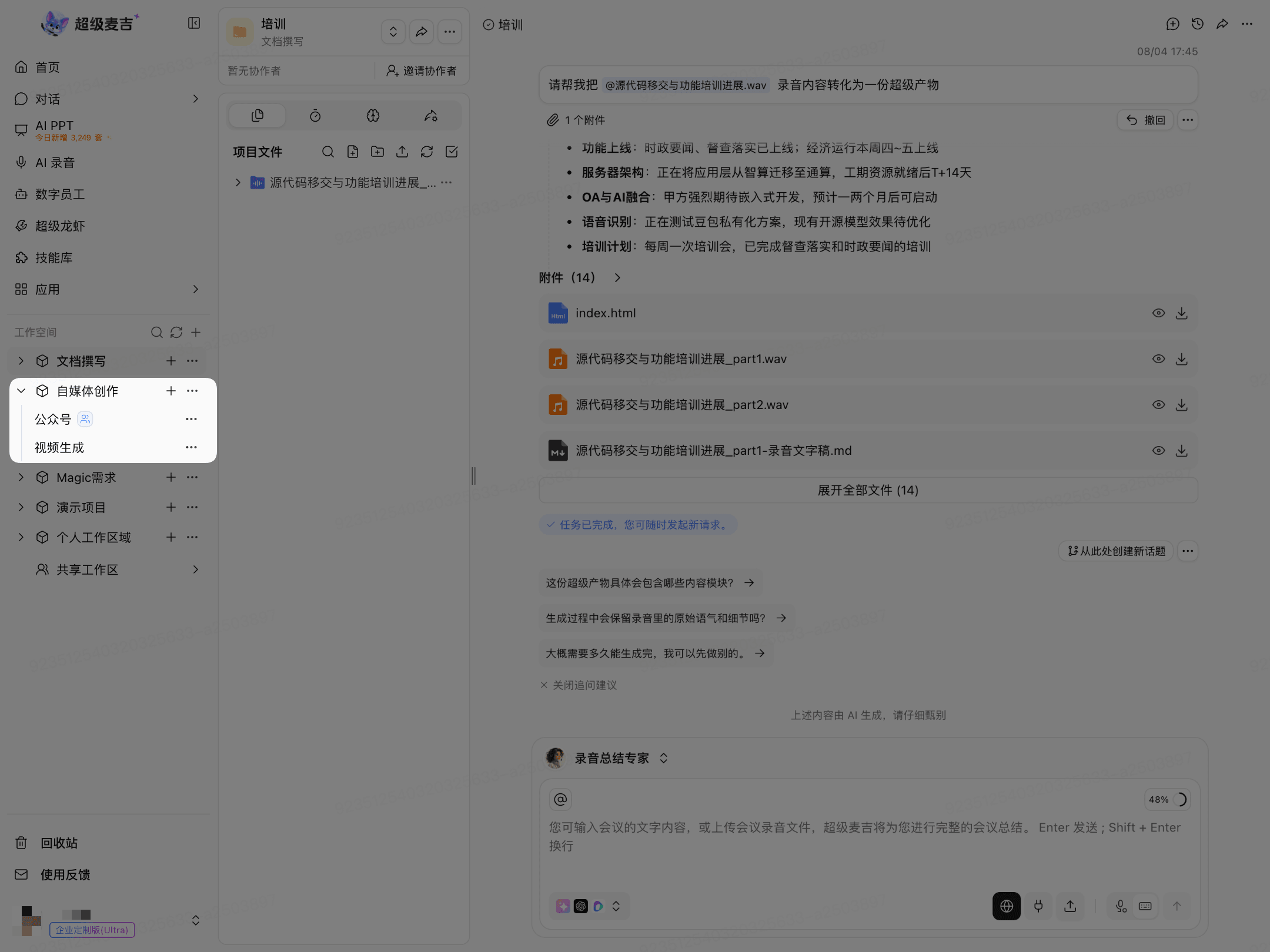
Task: Open AI 录音 from sidebar
Action: point(55,163)
